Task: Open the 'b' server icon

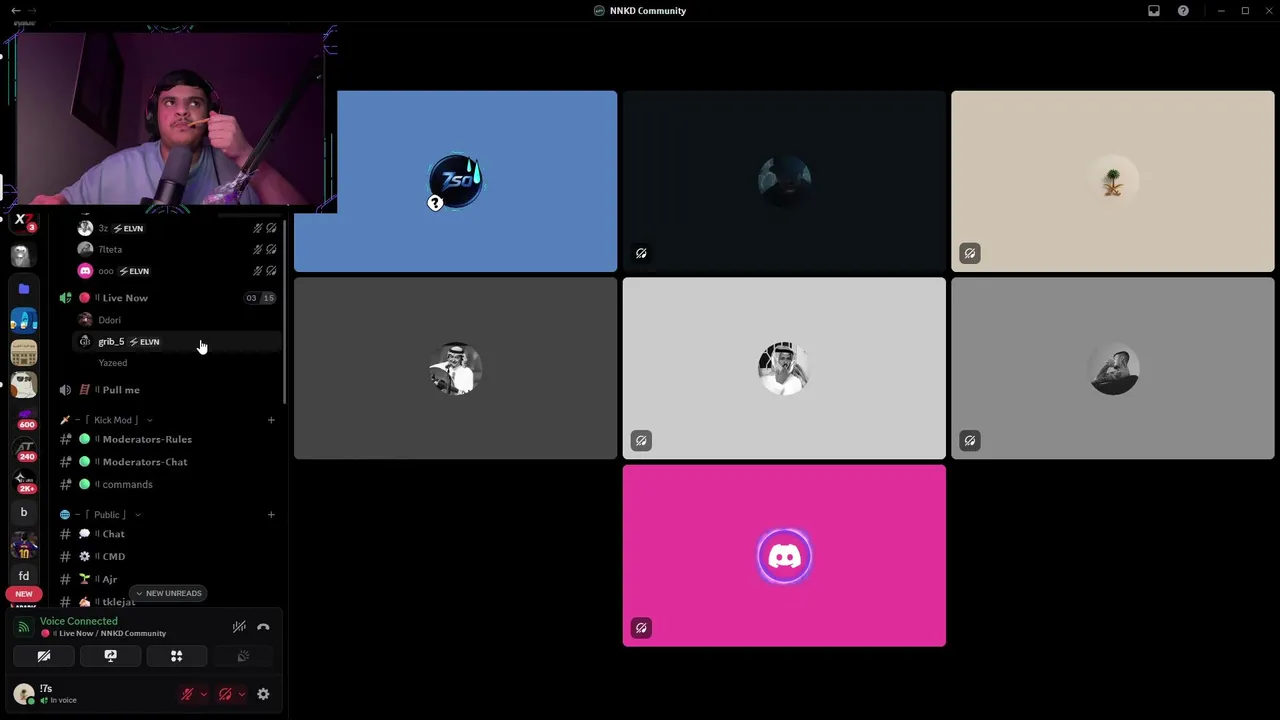Action: point(24,512)
